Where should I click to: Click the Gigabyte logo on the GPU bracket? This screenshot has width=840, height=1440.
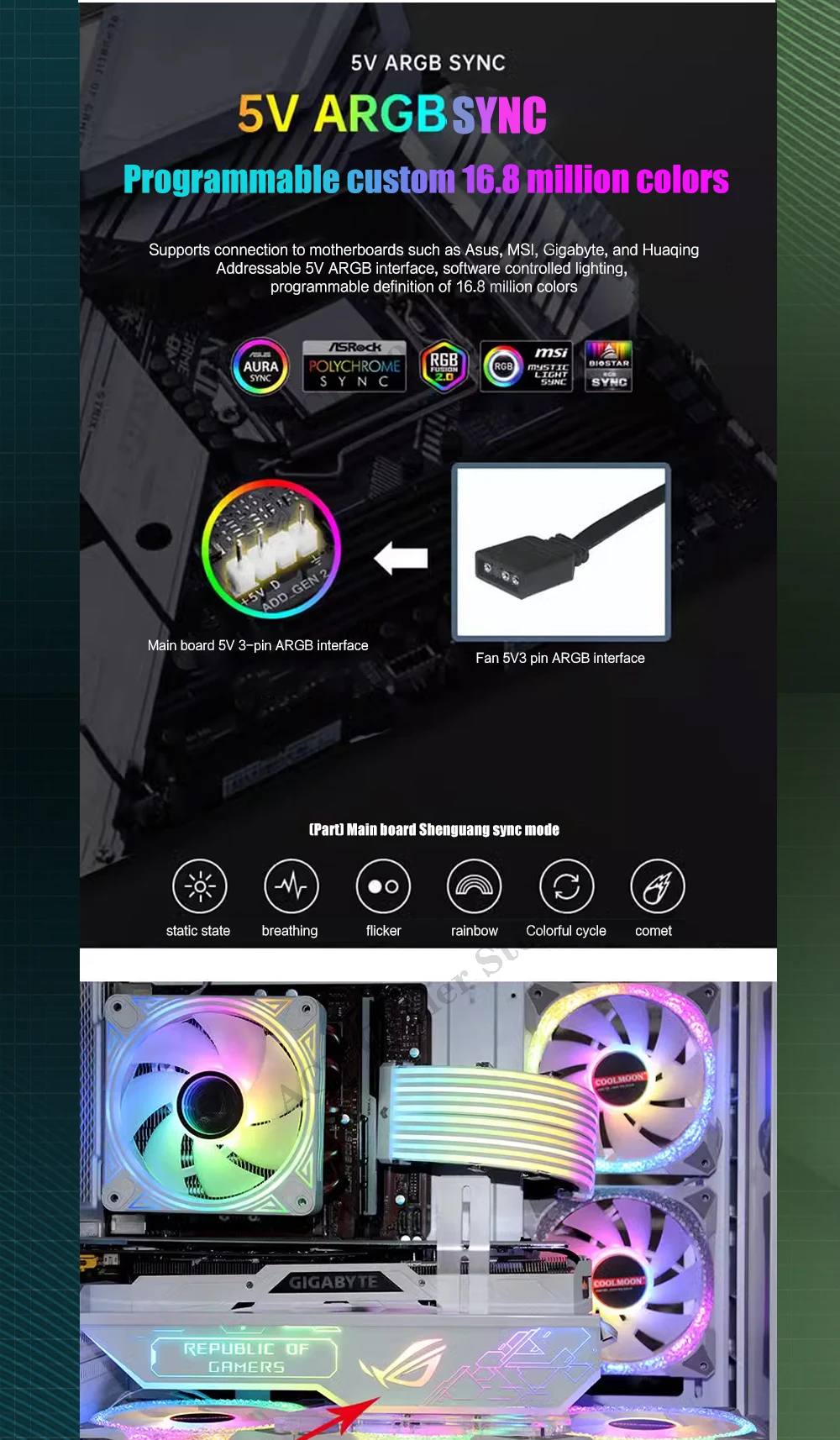click(x=333, y=1283)
